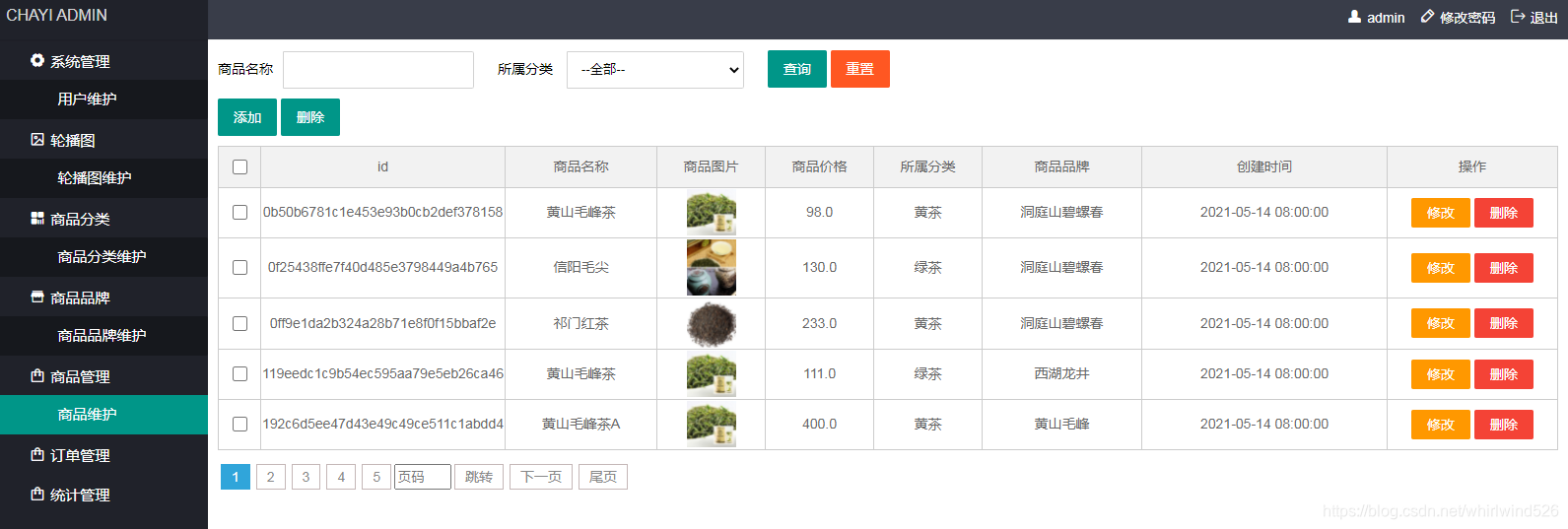Click the 创建时间 column header

(1264, 166)
